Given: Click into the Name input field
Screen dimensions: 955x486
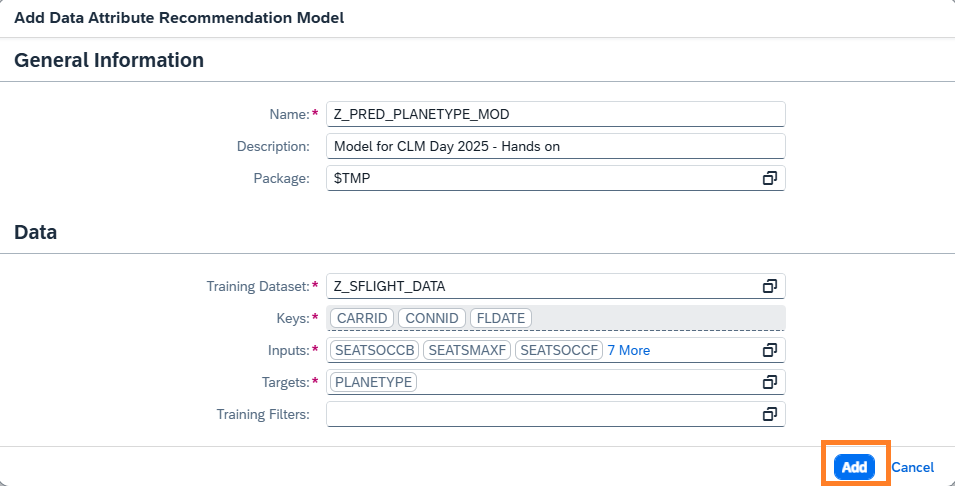Looking at the screenshot, I should coord(555,114).
